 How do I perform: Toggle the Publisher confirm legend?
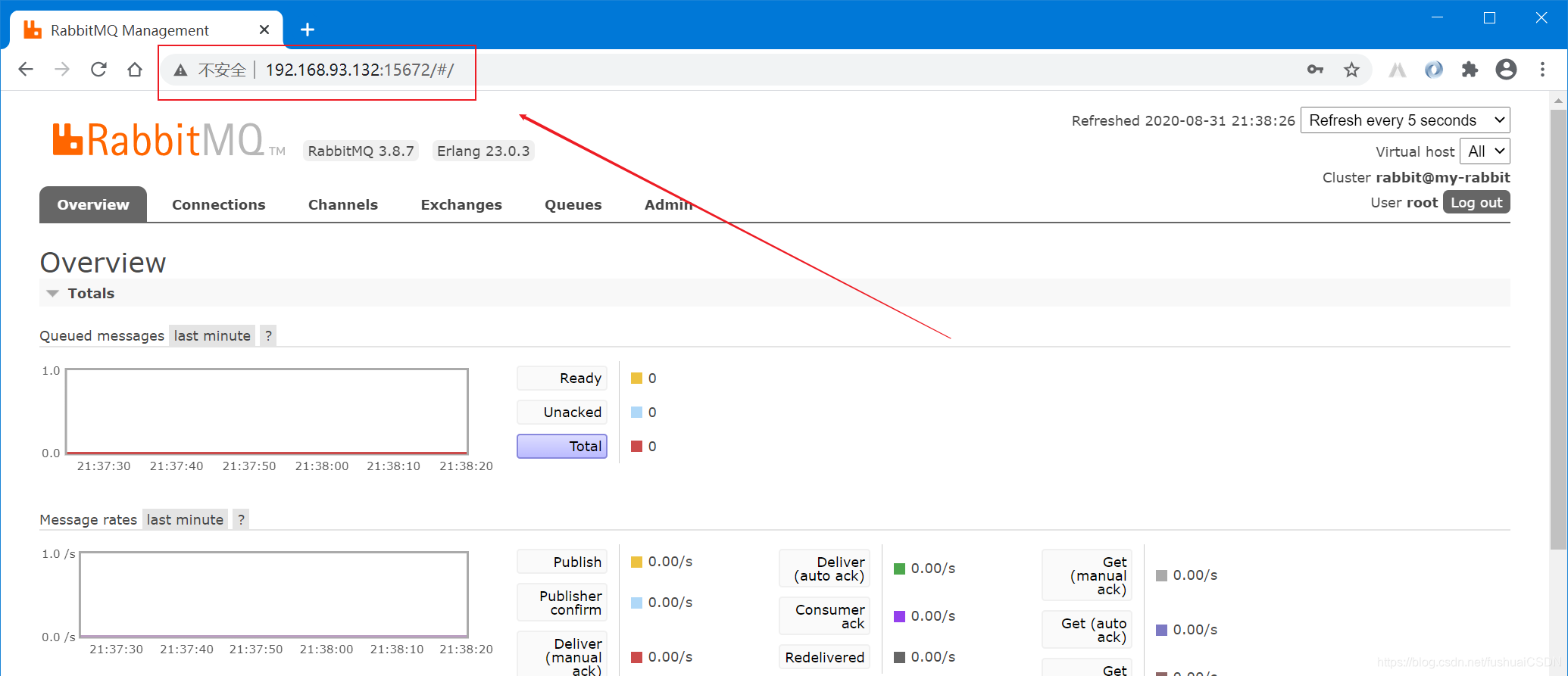click(x=562, y=603)
